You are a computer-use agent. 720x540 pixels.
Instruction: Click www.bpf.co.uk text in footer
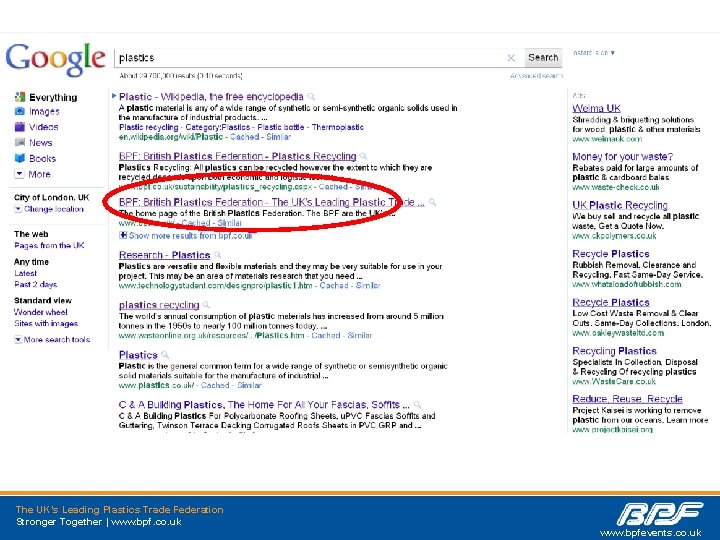[x=146, y=522]
